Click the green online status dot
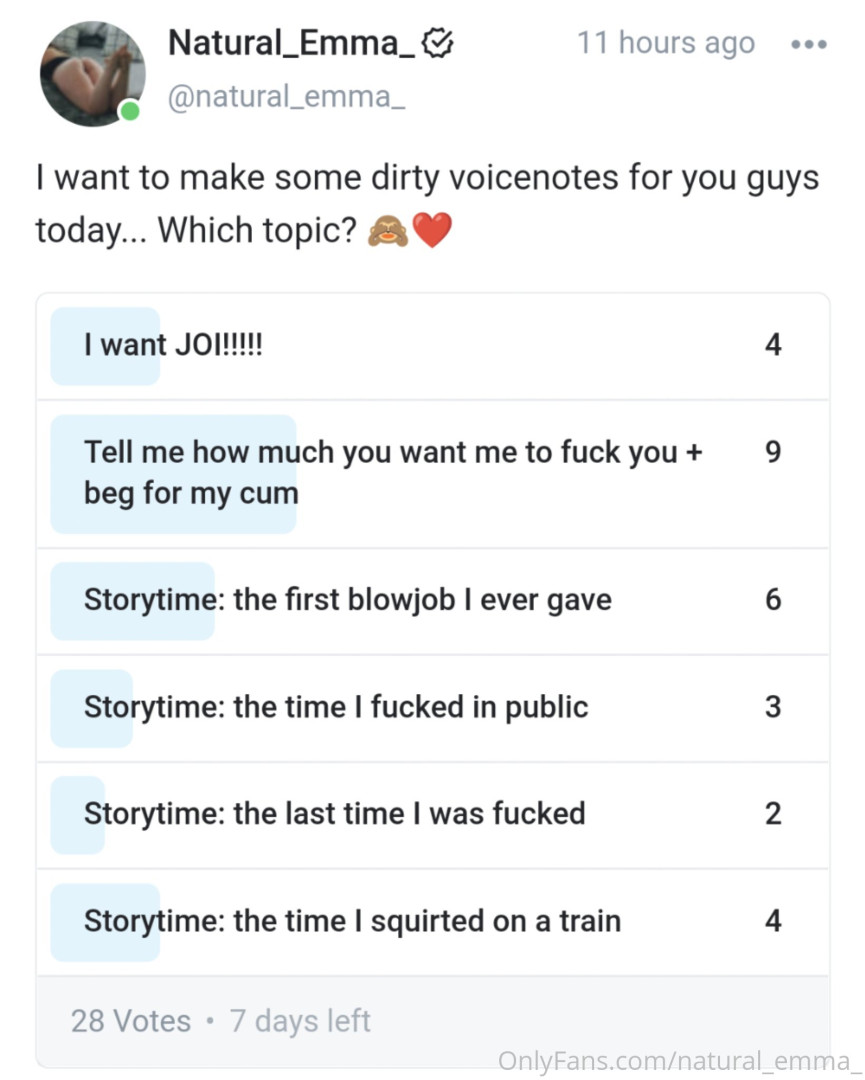The height and width of the screenshot is (1080, 865). [130, 111]
